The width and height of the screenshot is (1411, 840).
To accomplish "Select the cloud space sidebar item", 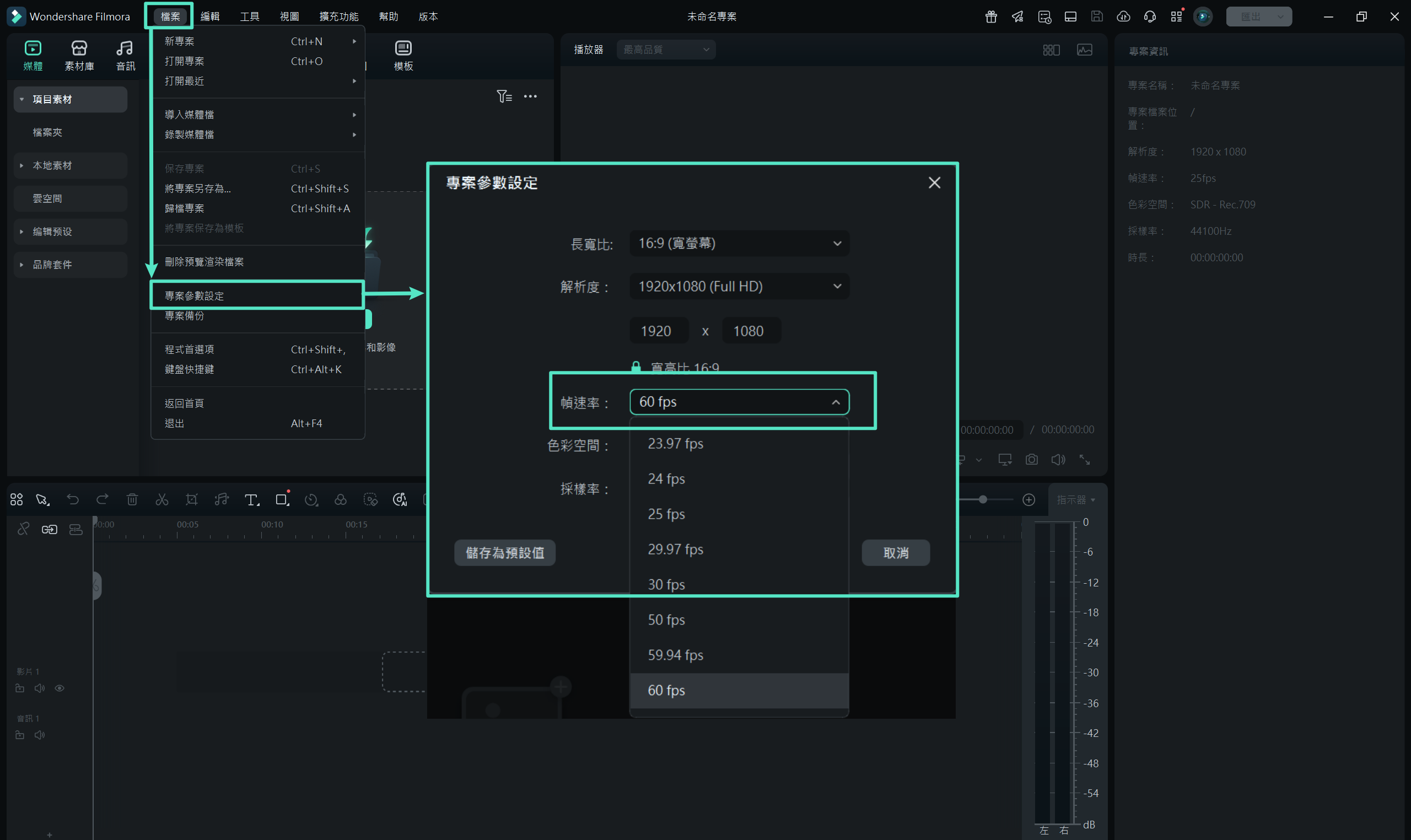I will (x=70, y=198).
